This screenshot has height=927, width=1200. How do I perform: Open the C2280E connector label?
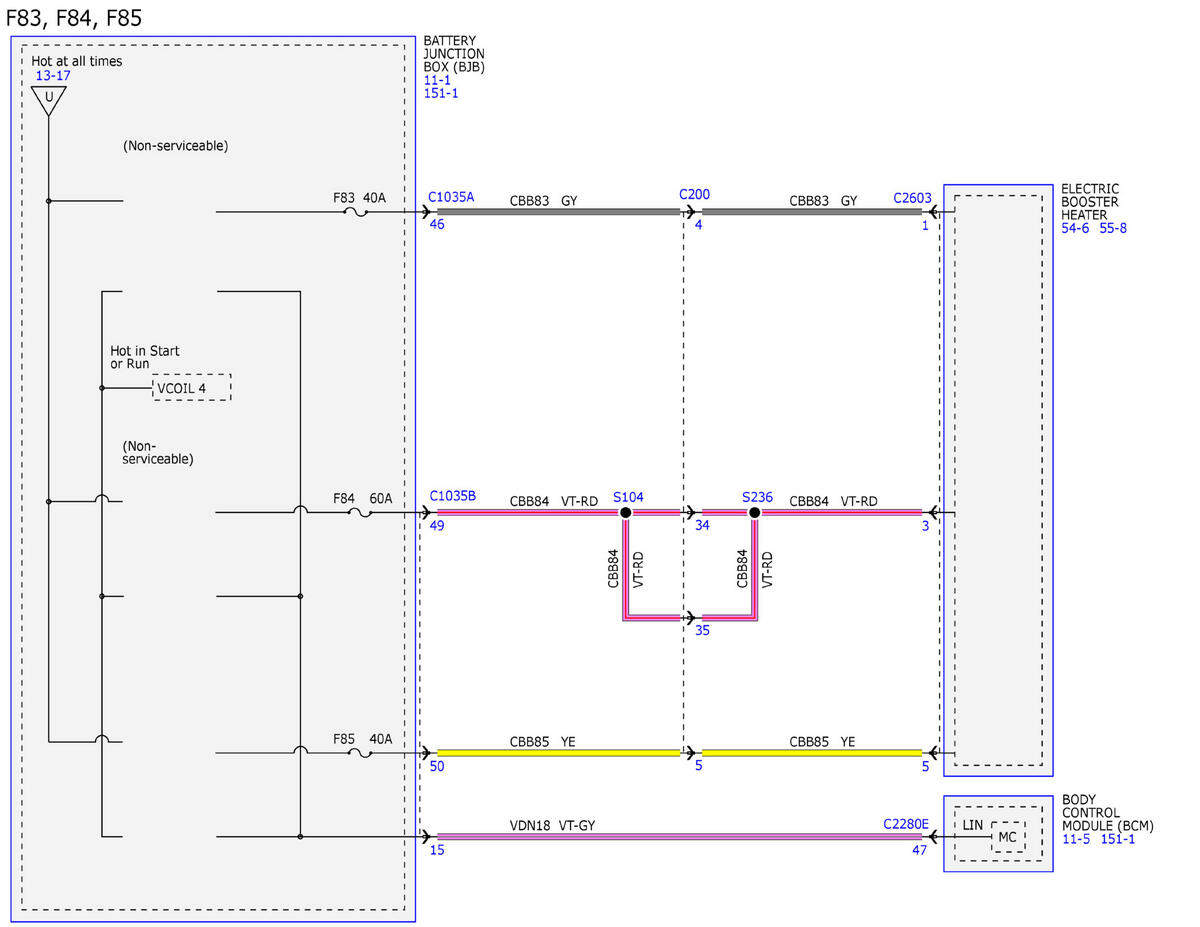point(906,824)
